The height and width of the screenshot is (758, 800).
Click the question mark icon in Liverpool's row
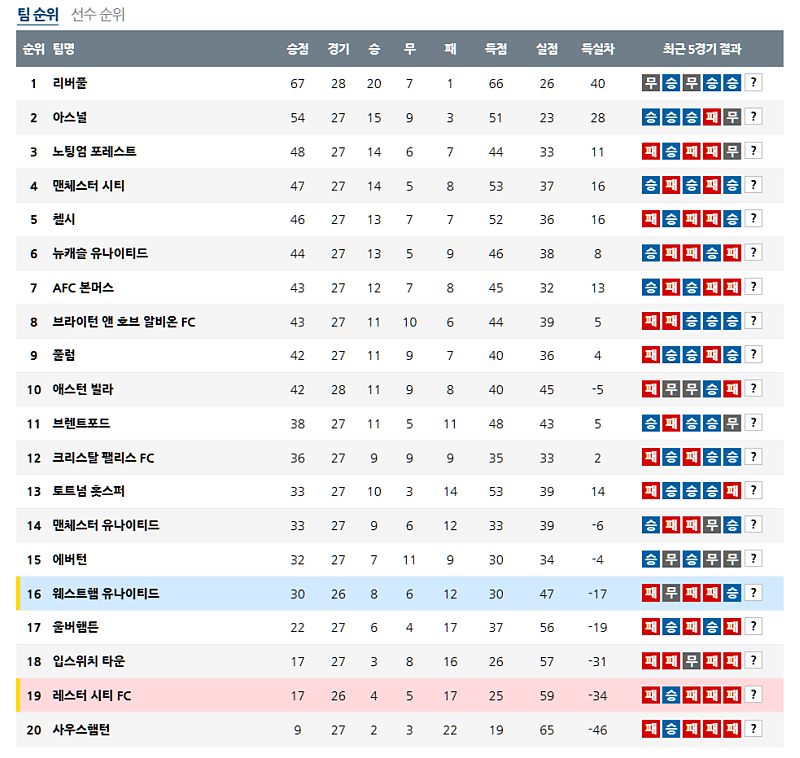pos(753,83)
